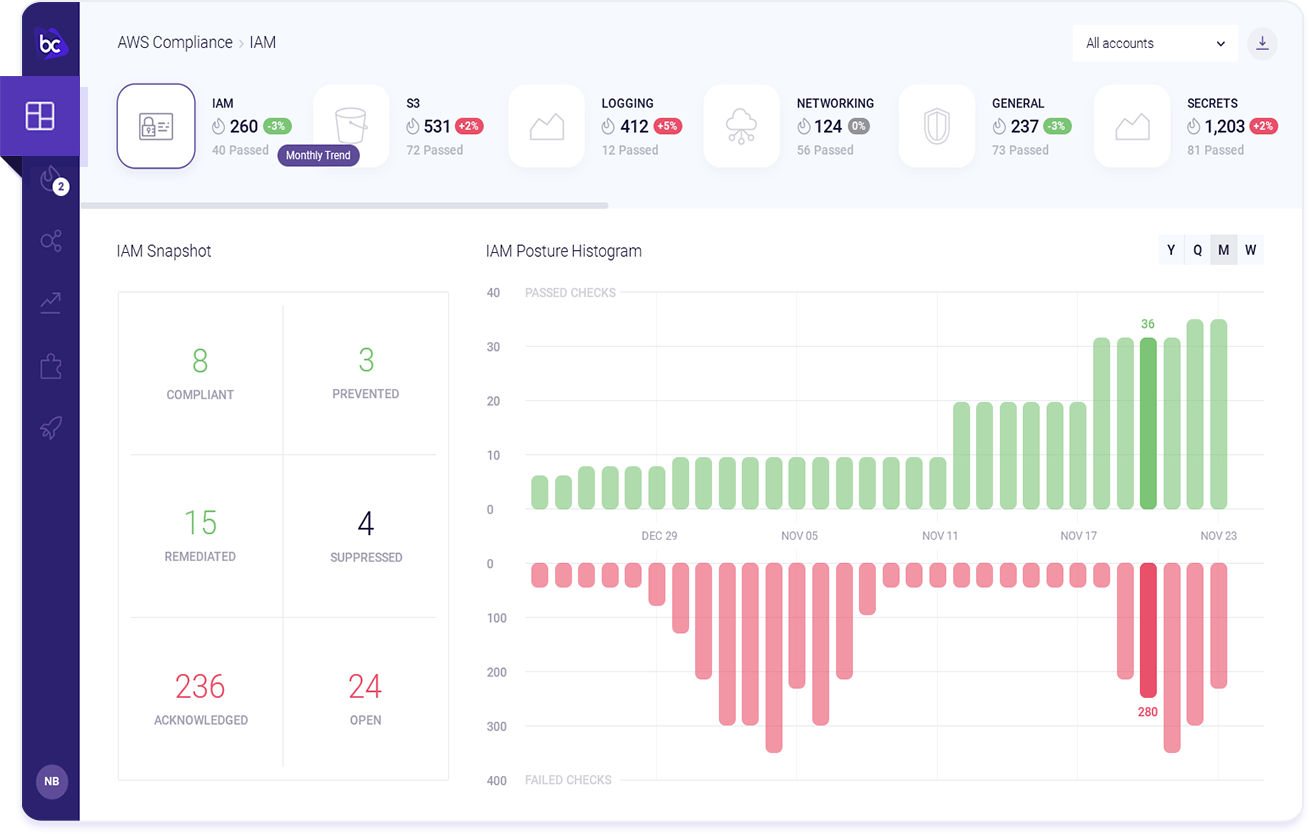1309x834 pixels.
Task: Click the General 237 count
Action: tap(1024, 126)
